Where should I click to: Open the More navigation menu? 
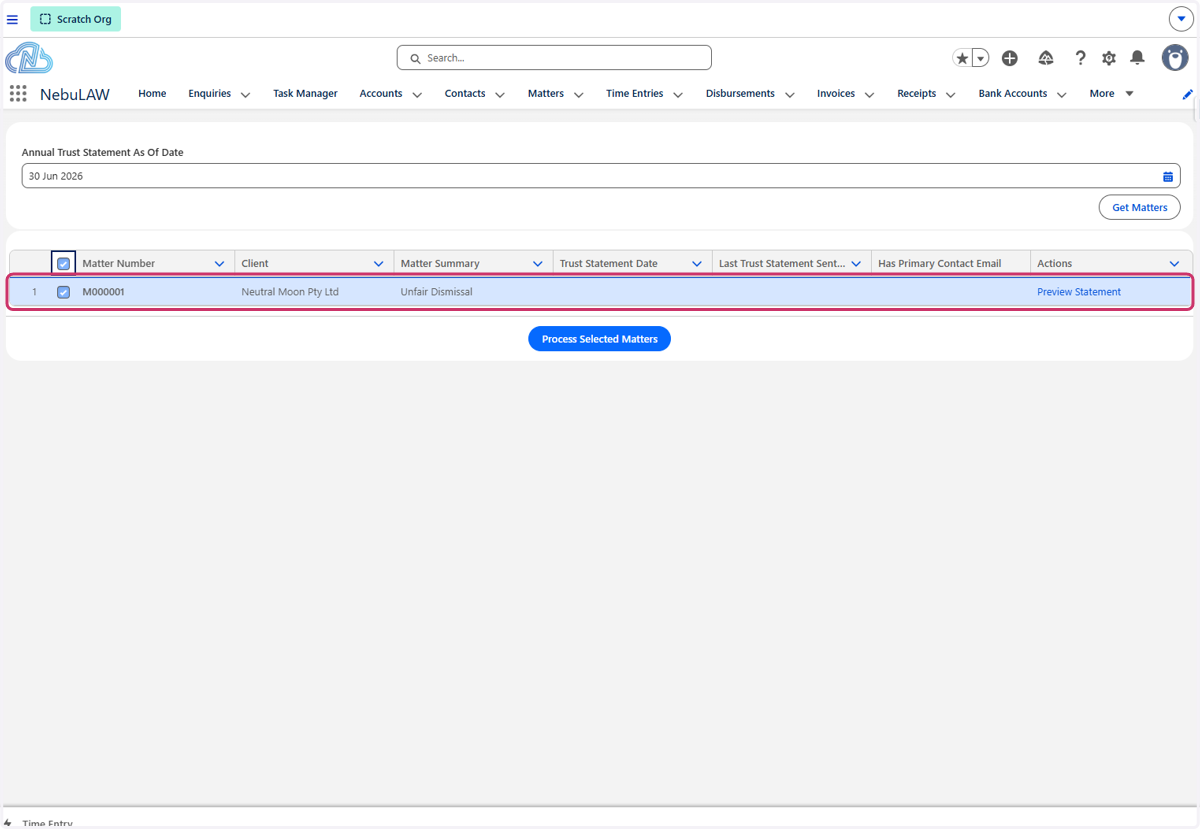[x=1111, y=93]
